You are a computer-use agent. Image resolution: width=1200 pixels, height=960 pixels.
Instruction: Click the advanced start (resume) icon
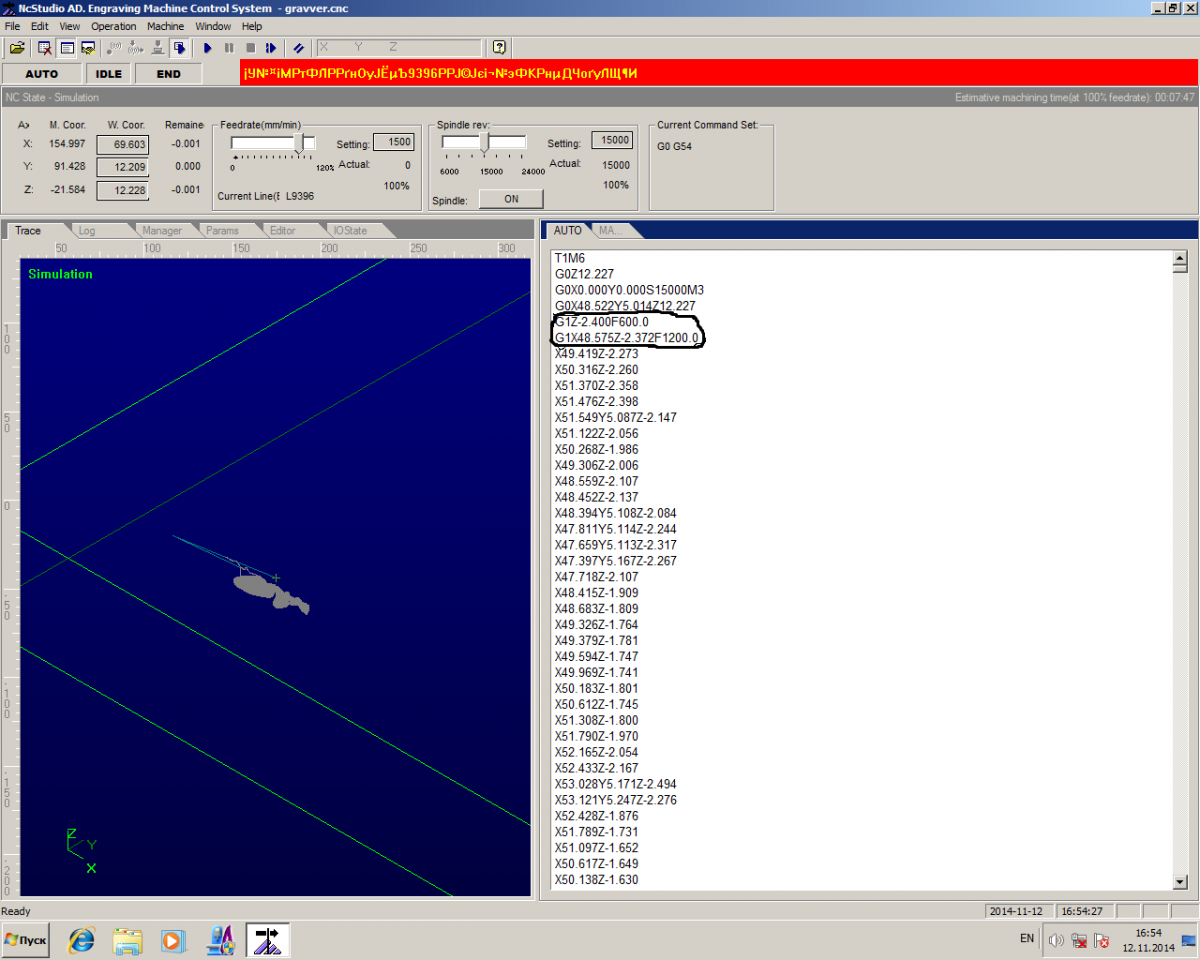pyautogui.click(x=271, y=47)
